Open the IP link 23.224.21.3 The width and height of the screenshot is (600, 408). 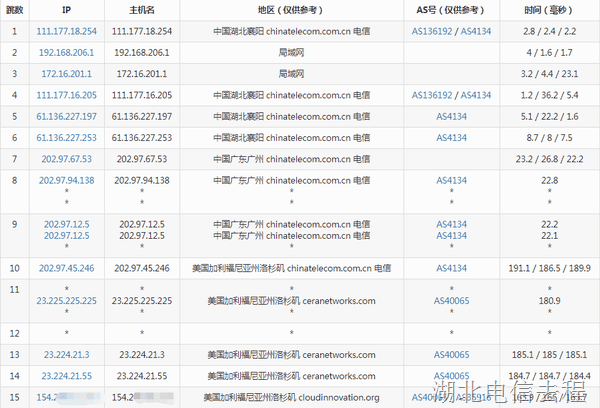(67, 355)
